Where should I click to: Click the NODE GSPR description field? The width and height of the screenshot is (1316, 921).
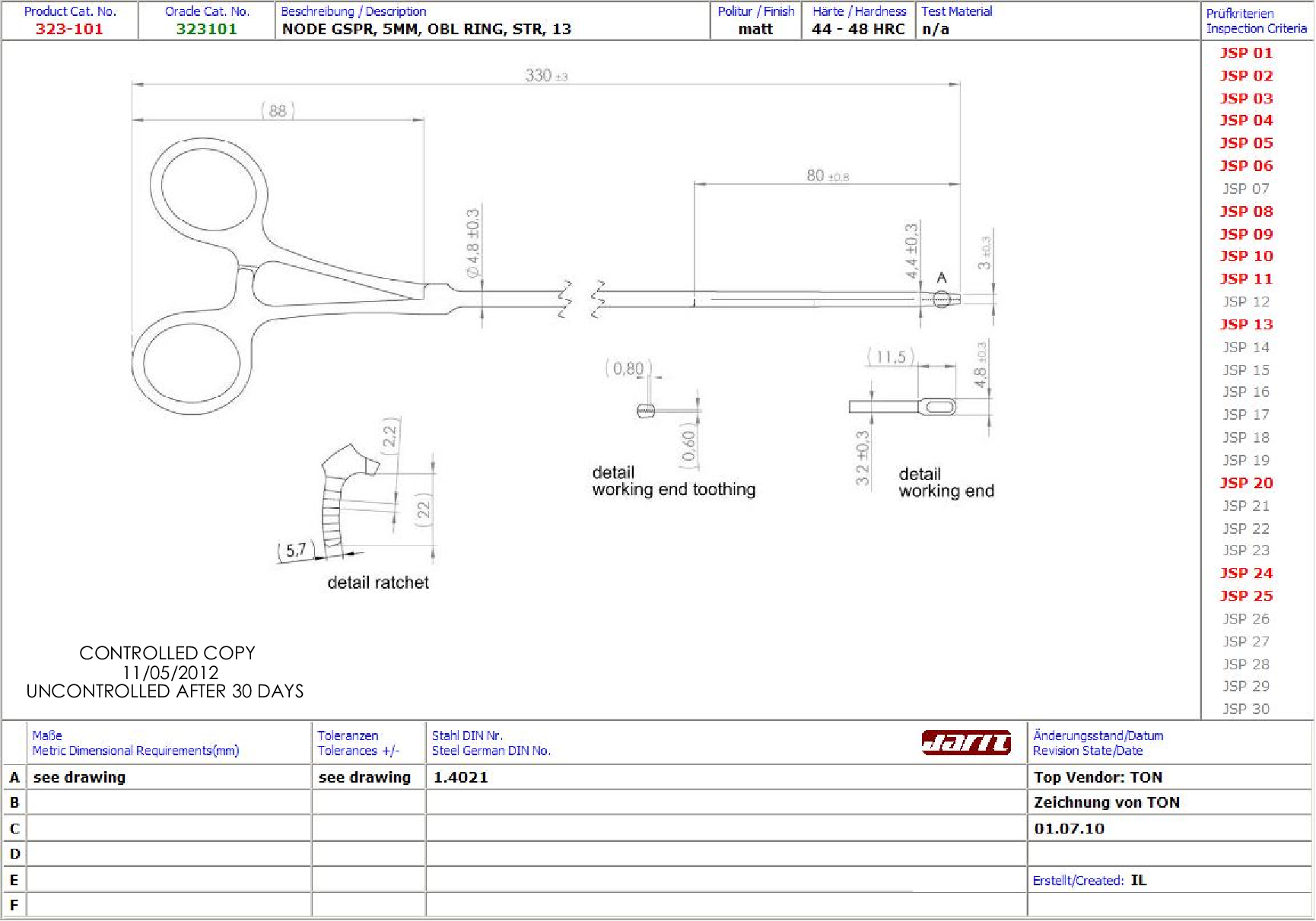(426, 29)
